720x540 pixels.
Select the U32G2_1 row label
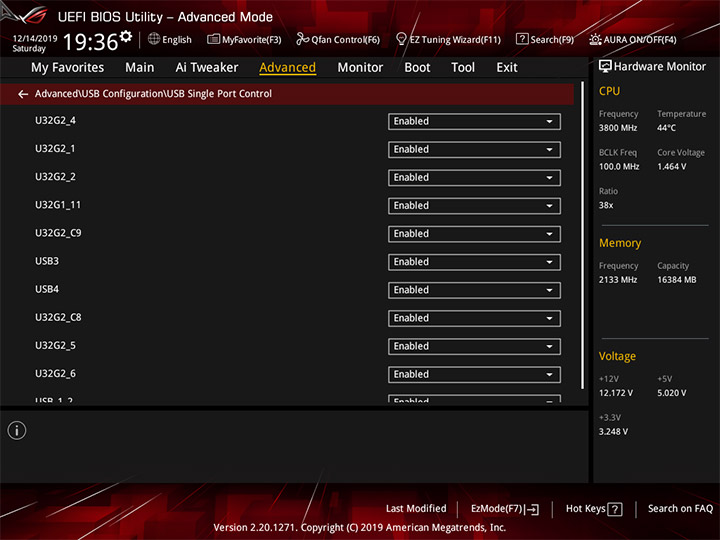(x=55, y=149)
